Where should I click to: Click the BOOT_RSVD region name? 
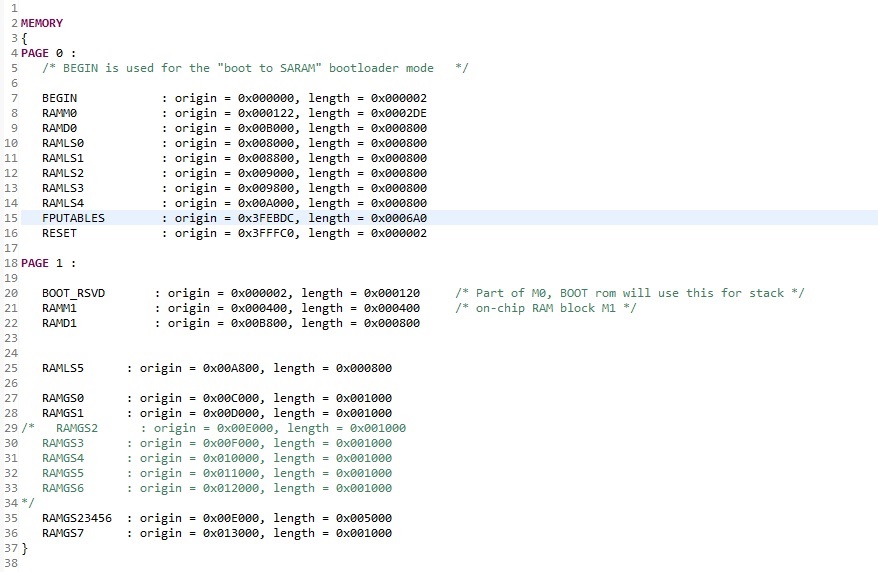(73, 293)
